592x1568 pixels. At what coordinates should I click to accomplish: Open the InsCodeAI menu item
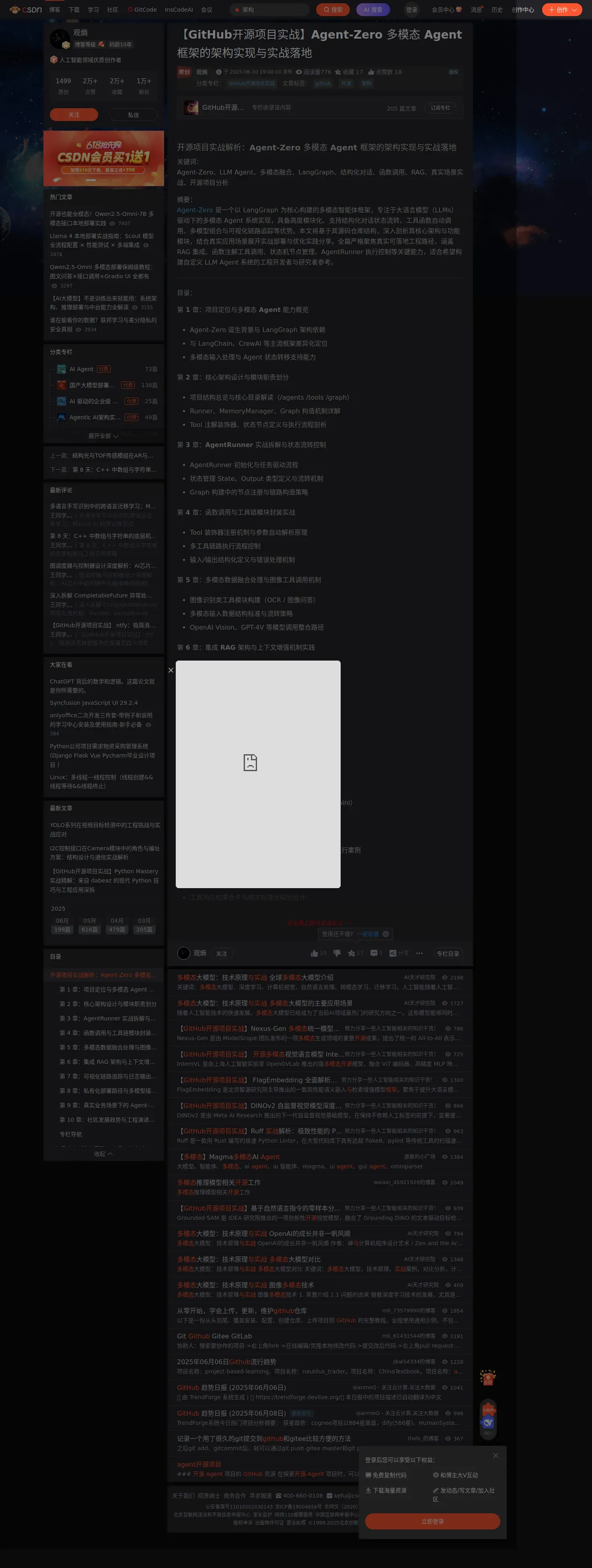(179, 10)
